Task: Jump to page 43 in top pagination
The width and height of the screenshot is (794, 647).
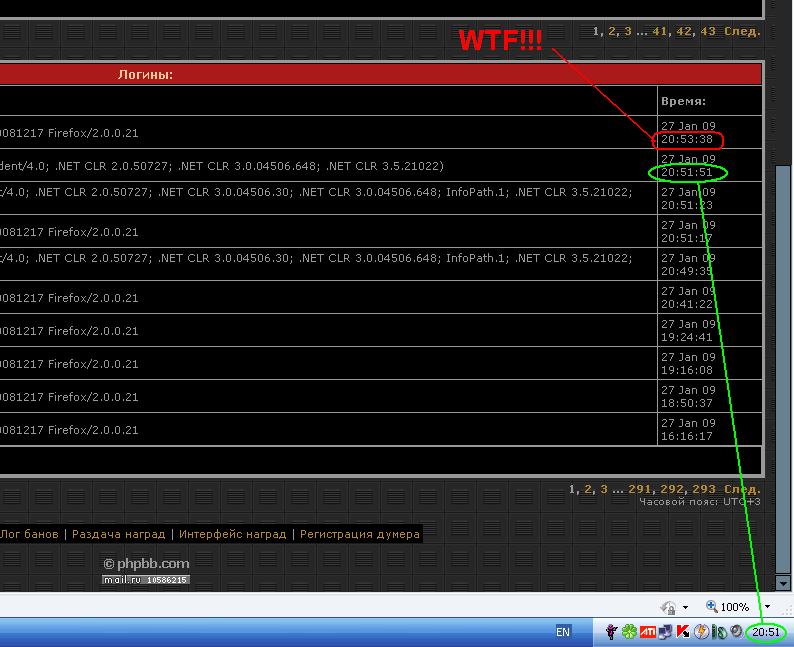Action: (x=708, y=31)
